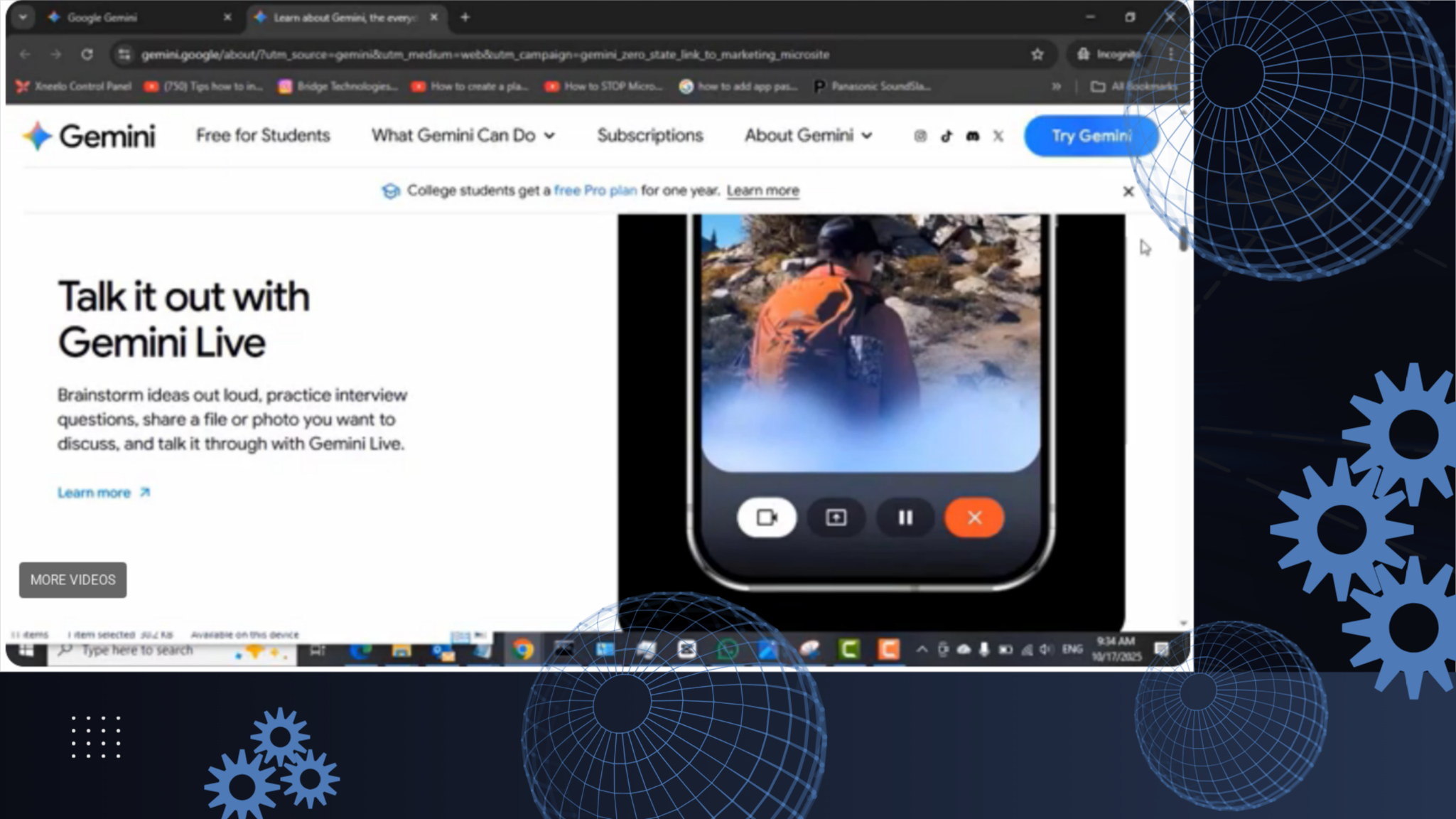Expand the What Gemini Can Do dropdown
The image size is (1456, 819).
(463, 136)
